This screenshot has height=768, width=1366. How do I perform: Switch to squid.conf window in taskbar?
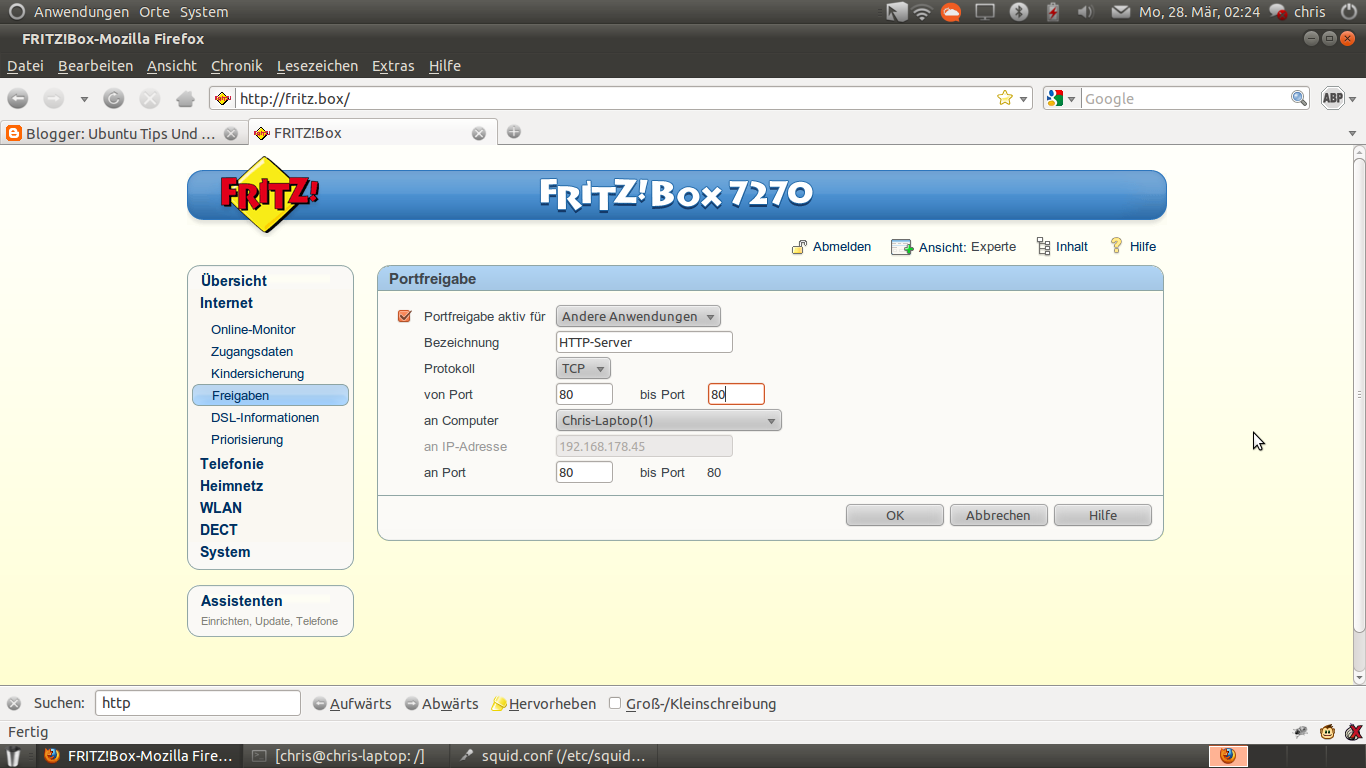[554, 756]
